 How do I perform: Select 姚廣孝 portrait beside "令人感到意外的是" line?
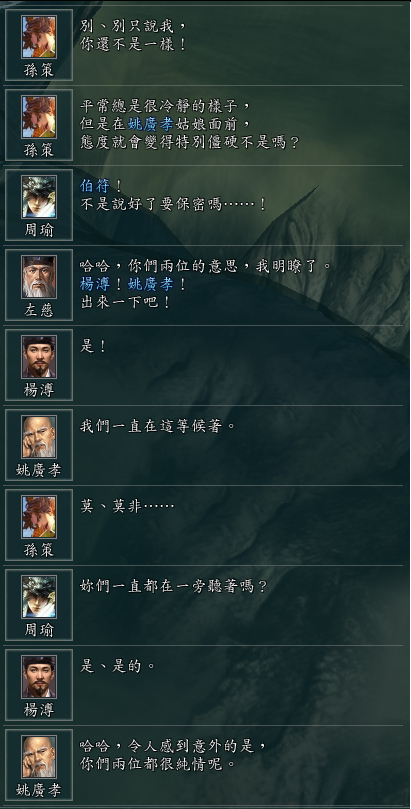[x=39, y=757]
